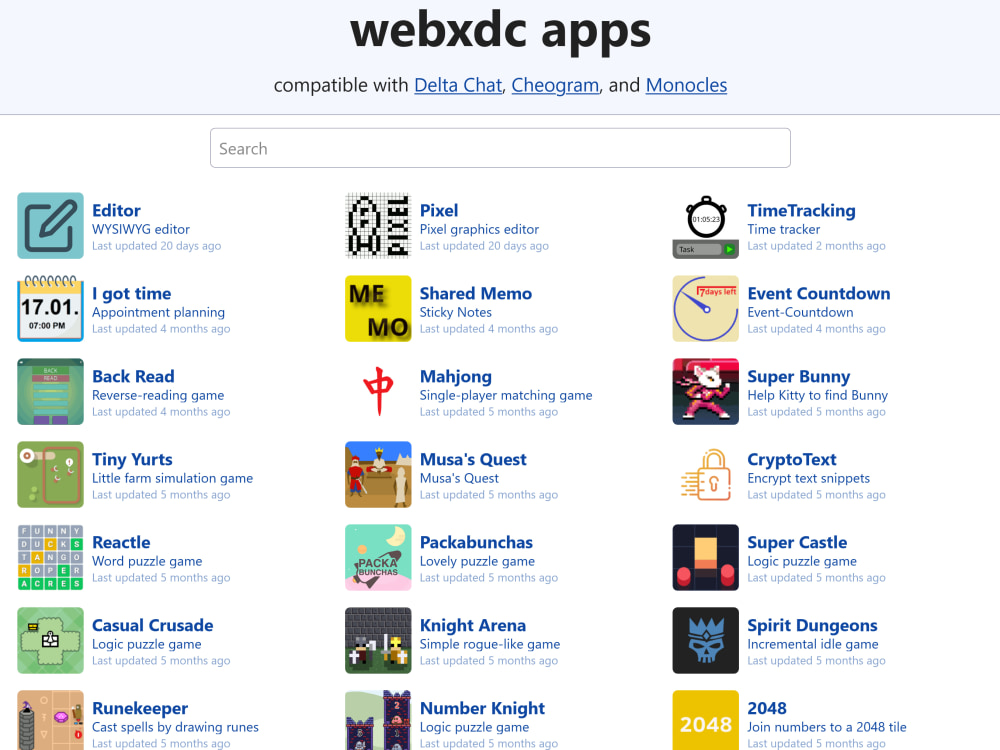Open the Editor title link
1000x750 pixels.
(116, 210)
